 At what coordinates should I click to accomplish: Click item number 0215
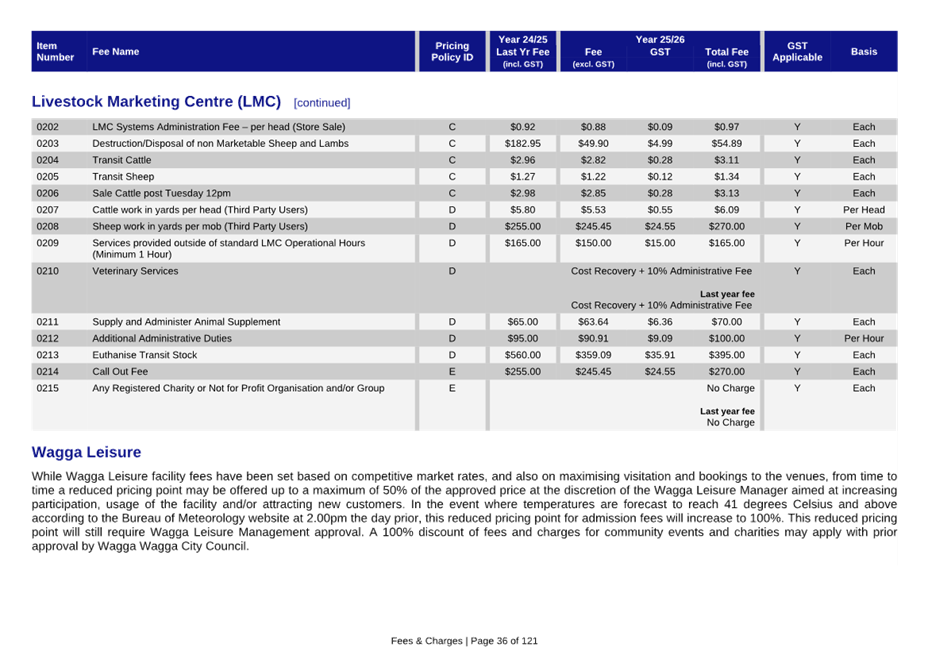click(x=47, y=388)
